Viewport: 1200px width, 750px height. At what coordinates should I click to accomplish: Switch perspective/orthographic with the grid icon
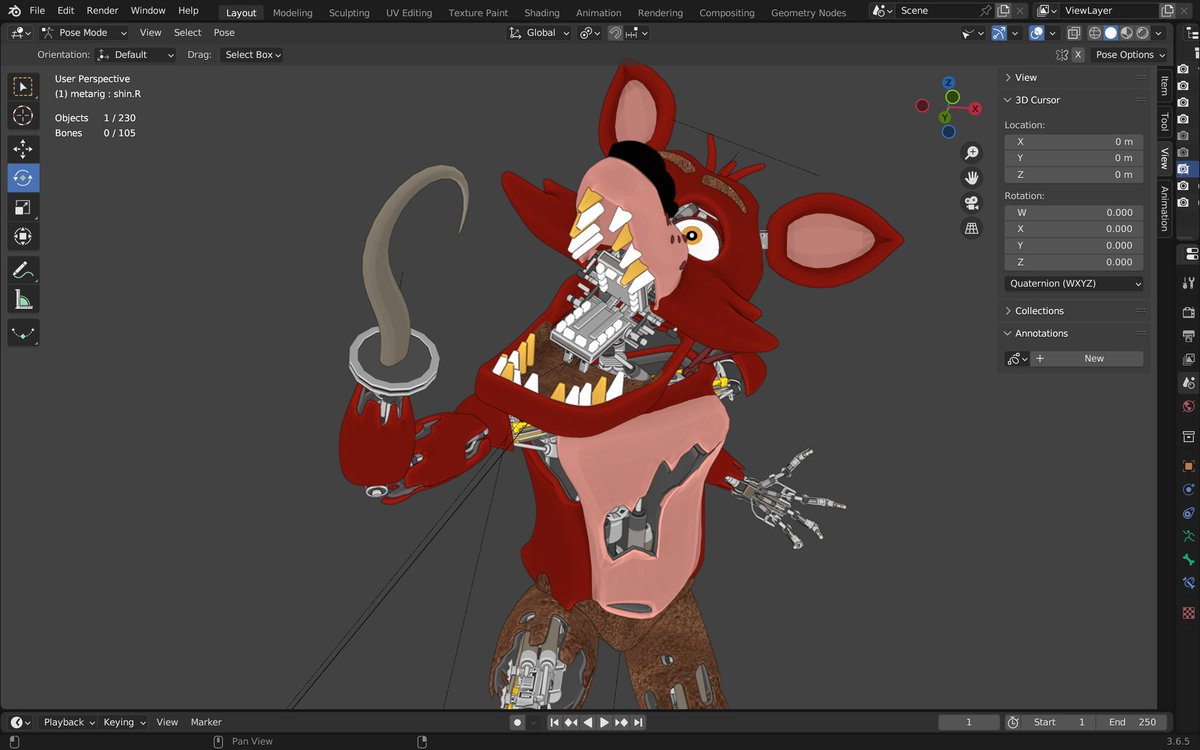[x=972, y=229]
